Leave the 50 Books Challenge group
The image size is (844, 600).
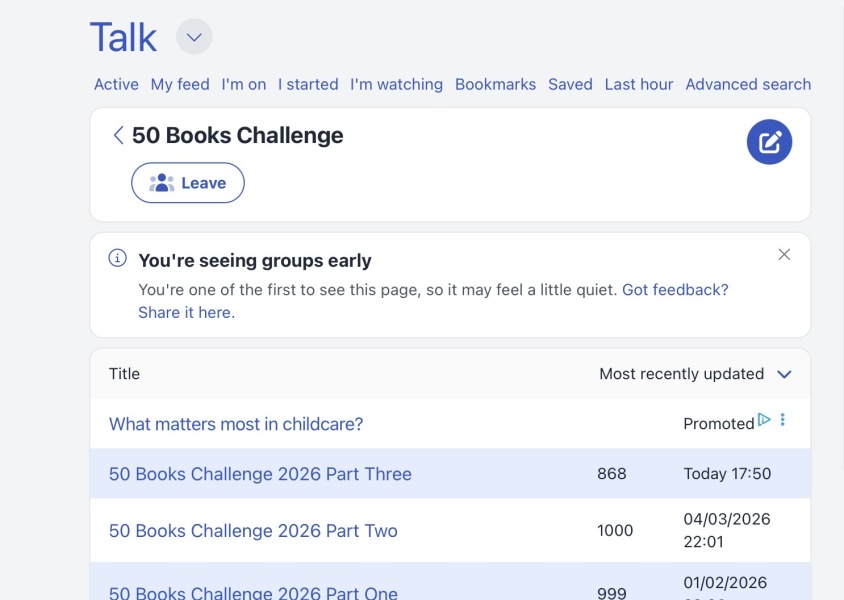point(188,182)
